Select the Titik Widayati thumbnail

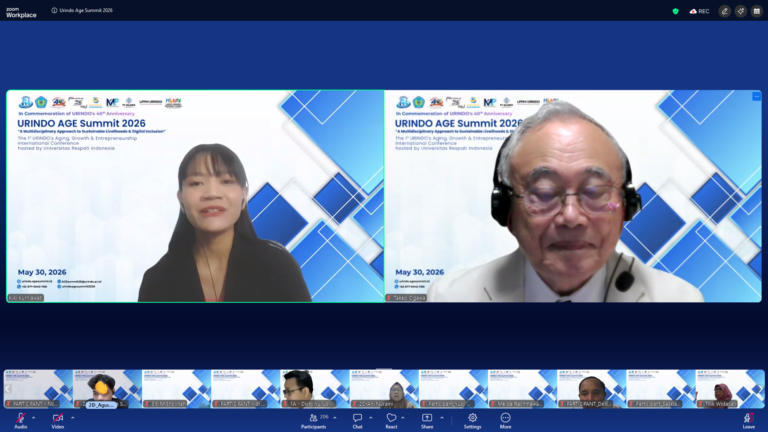coord(730,389)
